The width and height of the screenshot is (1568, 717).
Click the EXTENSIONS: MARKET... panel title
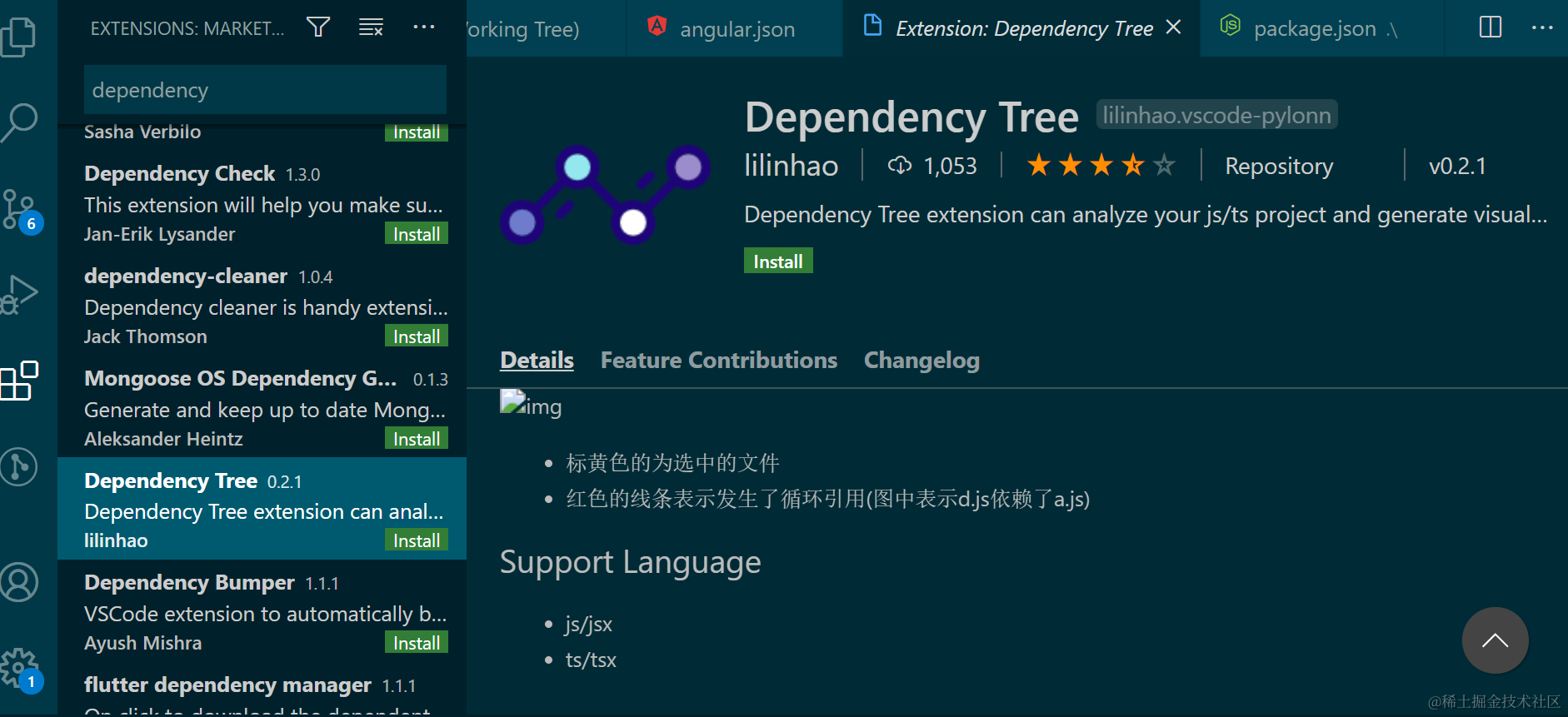coord(187,28)
